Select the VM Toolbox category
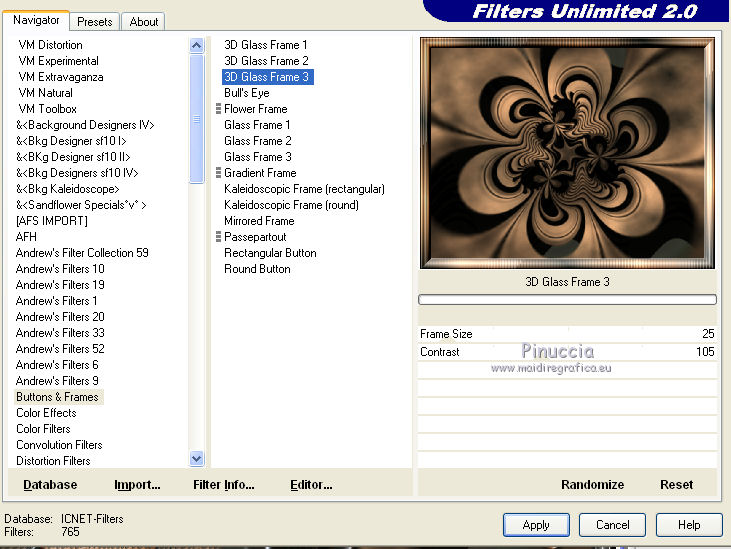The image size is (731, 549). tap(48, 109)
